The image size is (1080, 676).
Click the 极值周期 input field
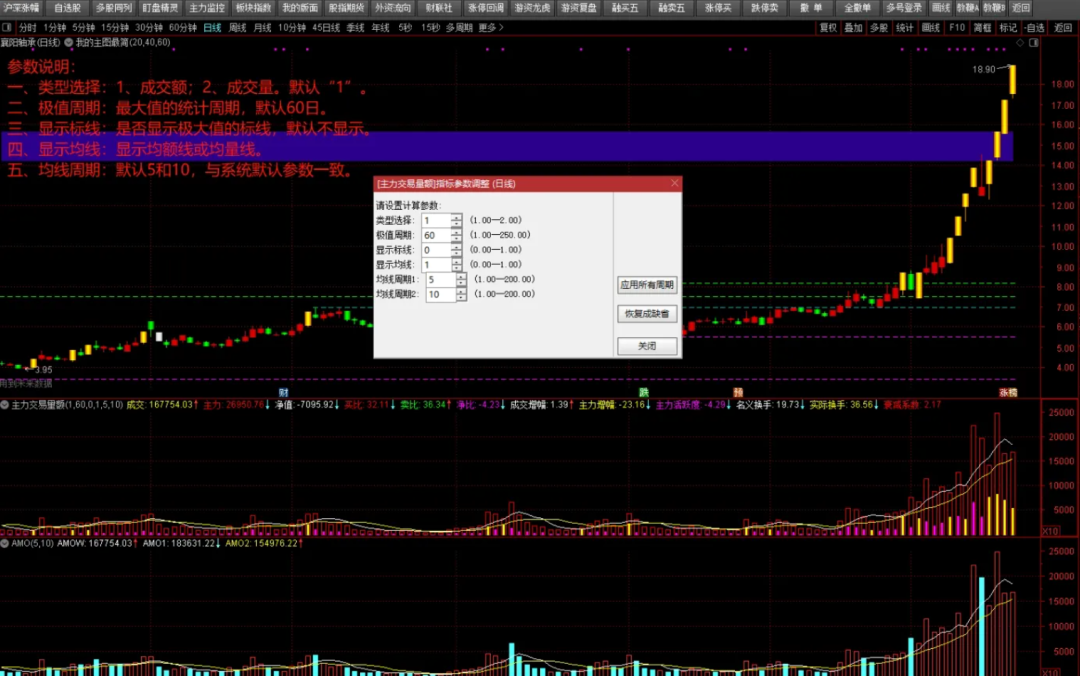[x=436, y=235]
